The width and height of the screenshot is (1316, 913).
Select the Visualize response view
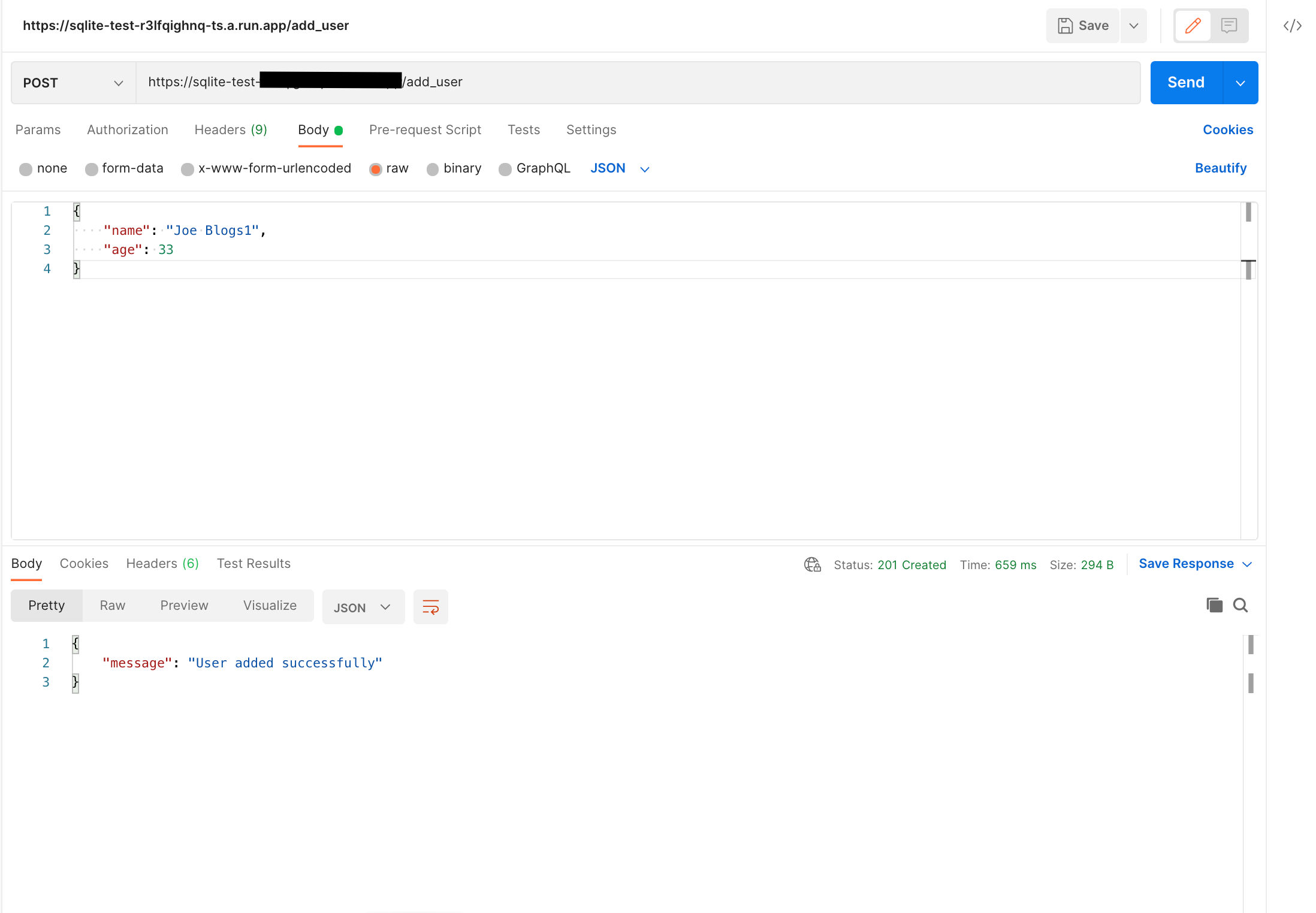270,606
